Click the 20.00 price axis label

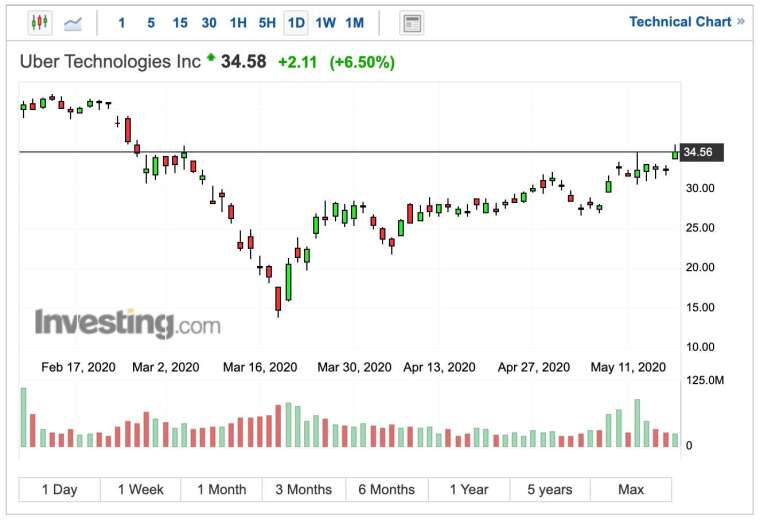coord(700,268)
